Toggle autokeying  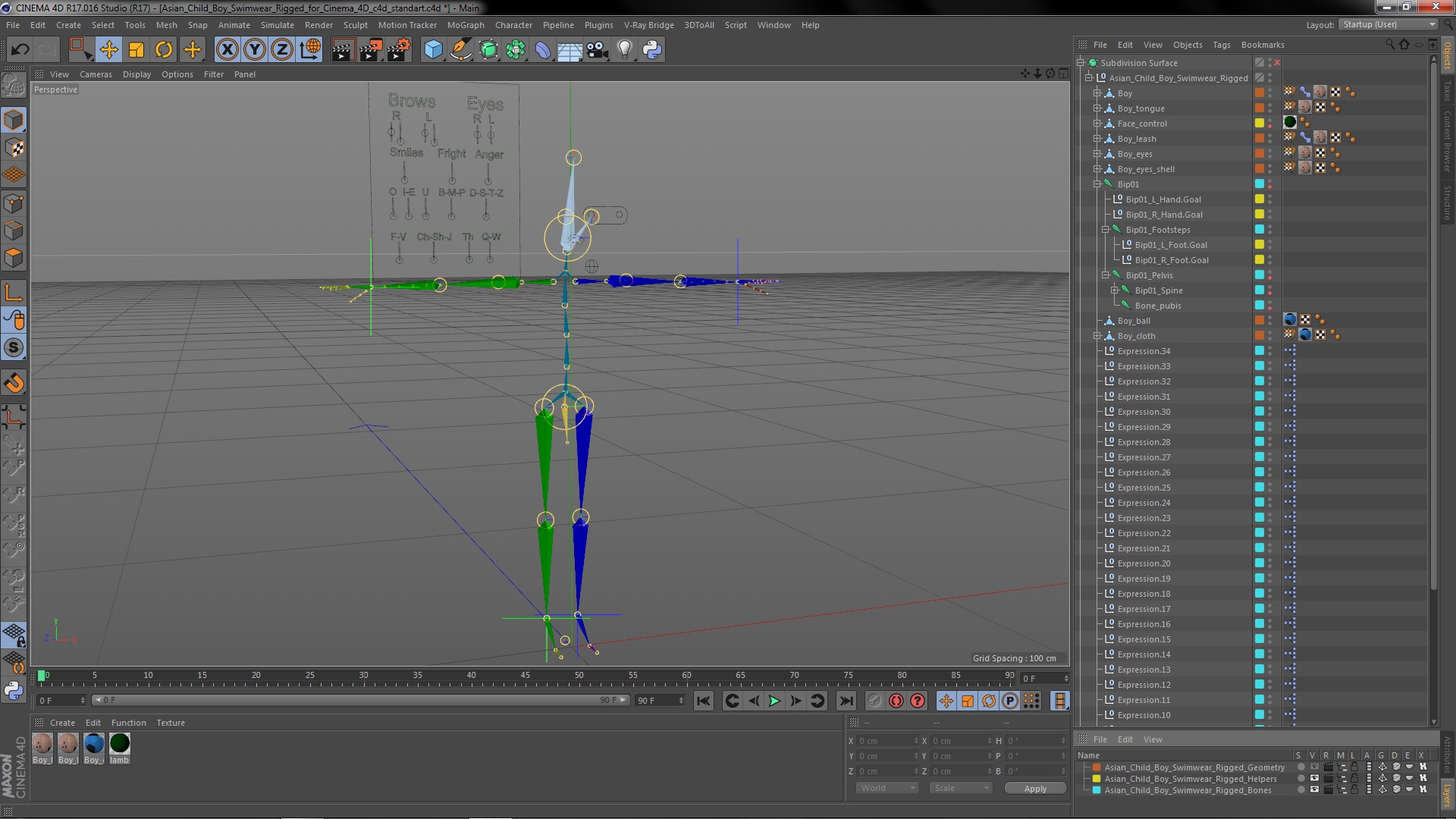(896, 701)
